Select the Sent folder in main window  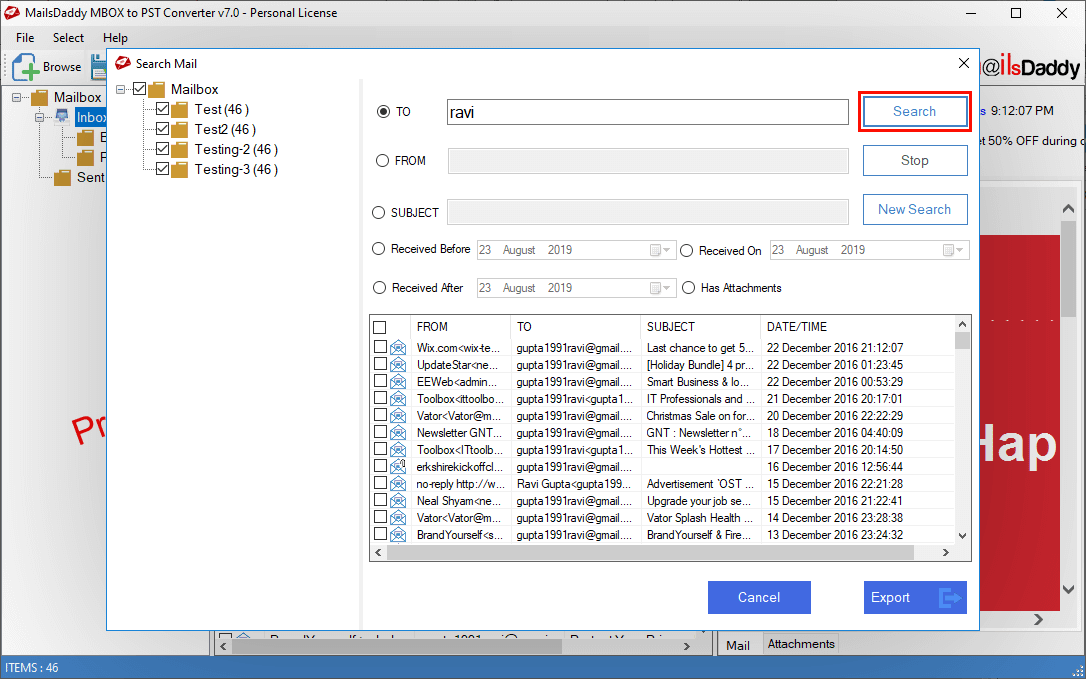coord(90,177)
